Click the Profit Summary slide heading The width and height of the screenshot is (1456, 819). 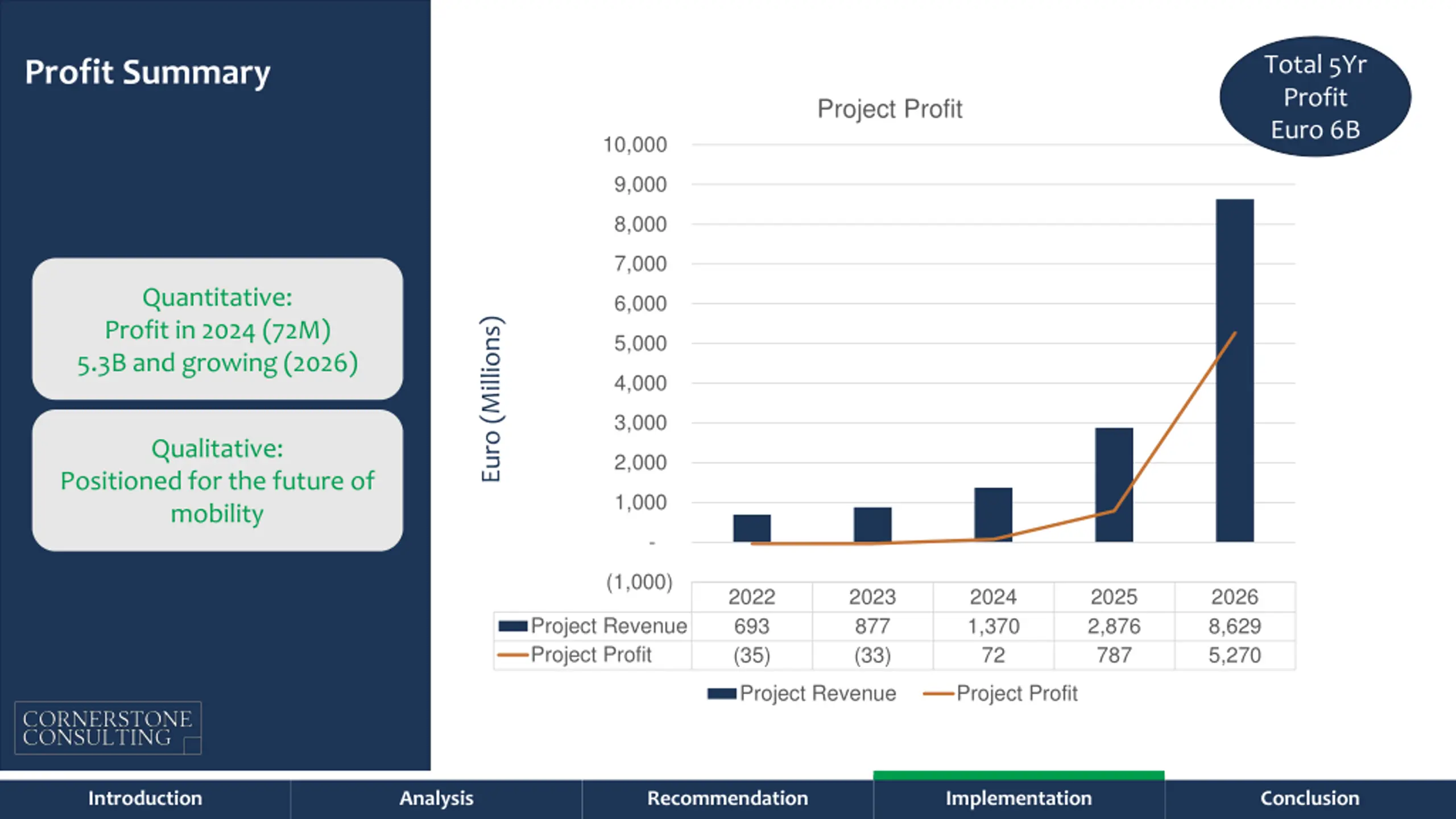point(147,73)
